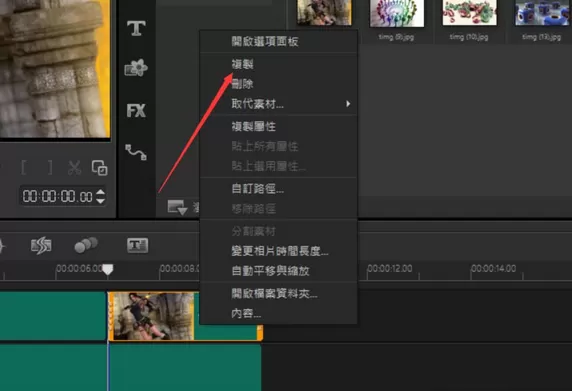This screenshot has width=572, height=391.
Task: Select the timg (13).jpg thumbnail
Action: tap(542, 12)
